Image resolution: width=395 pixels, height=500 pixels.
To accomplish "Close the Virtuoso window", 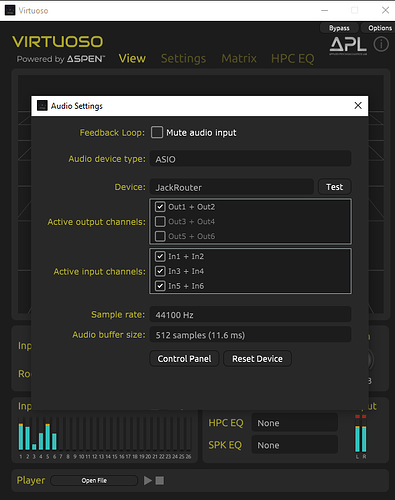I will (385, 10).
